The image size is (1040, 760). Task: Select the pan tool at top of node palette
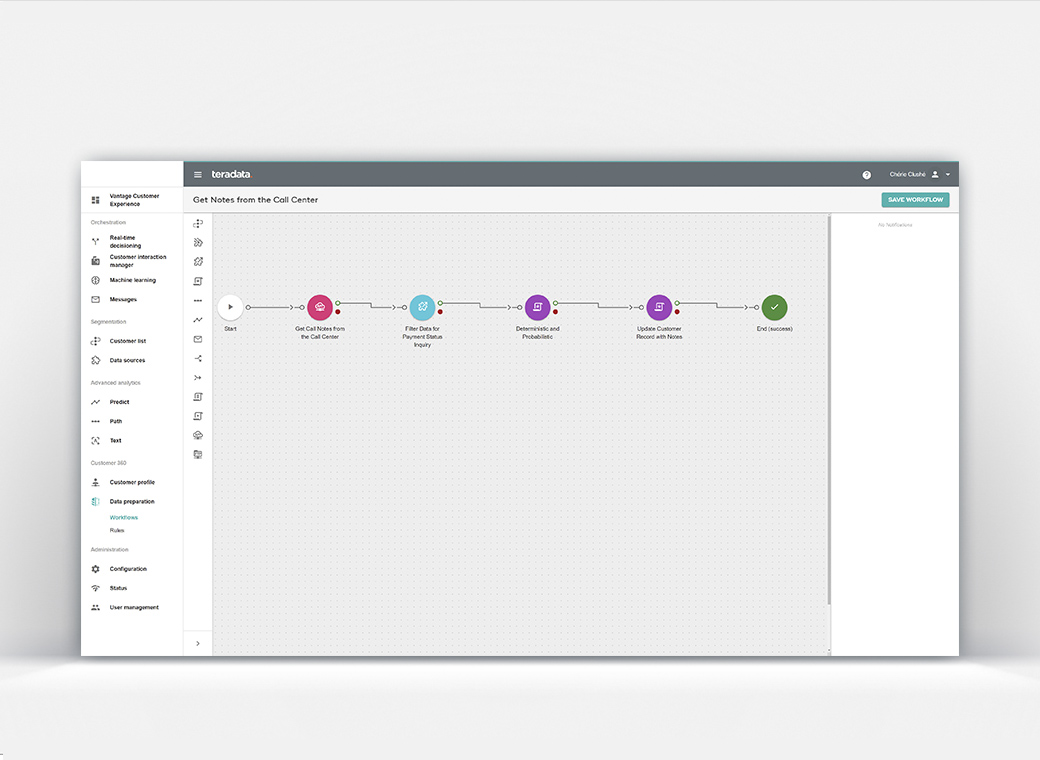(197, 223)
